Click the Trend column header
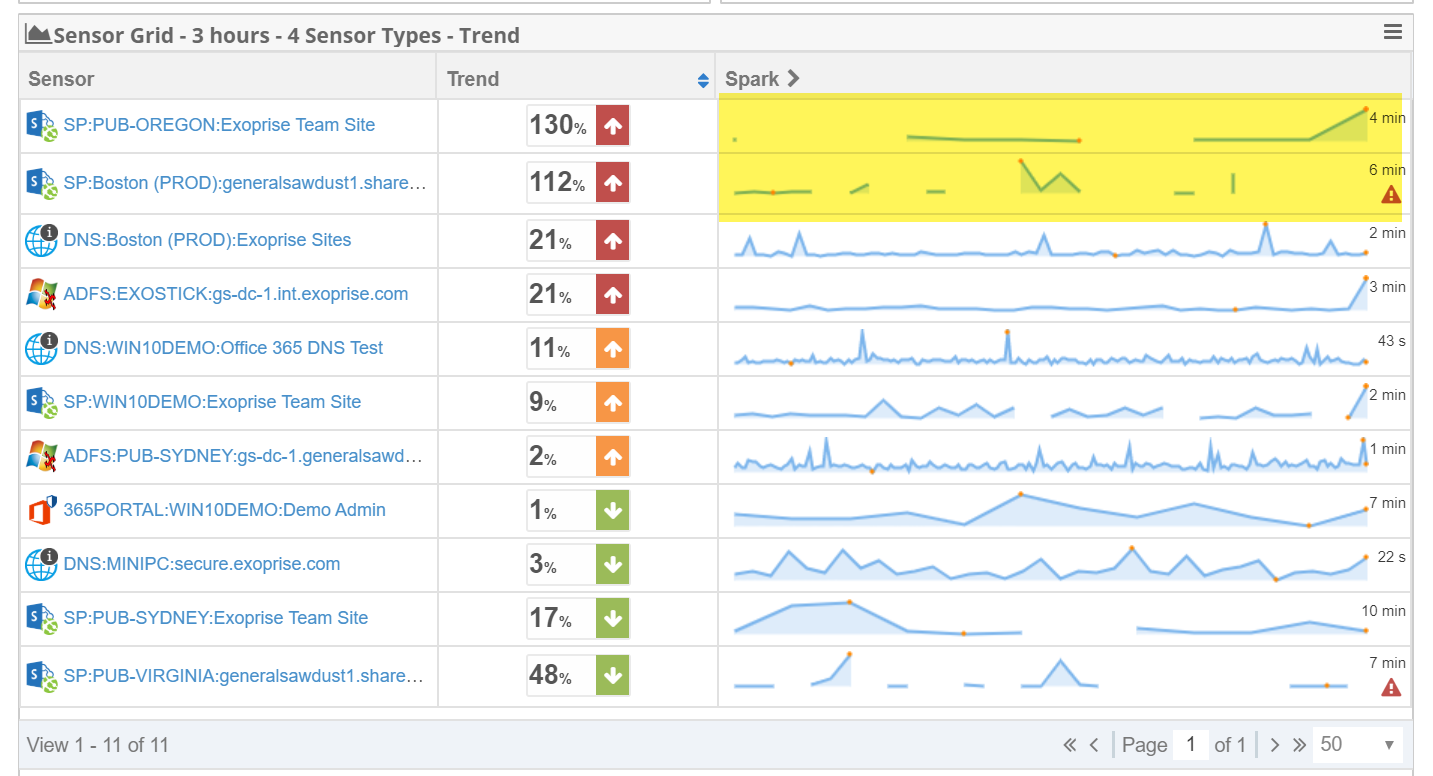Screen dimensions: 1433x776 click(576, 78)
